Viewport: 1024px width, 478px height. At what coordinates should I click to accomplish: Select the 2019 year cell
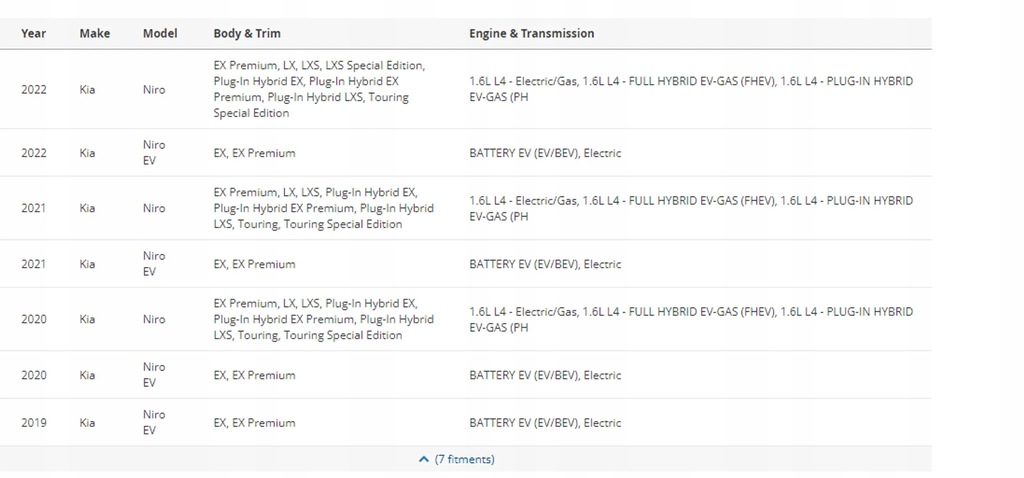click(34, 423)
